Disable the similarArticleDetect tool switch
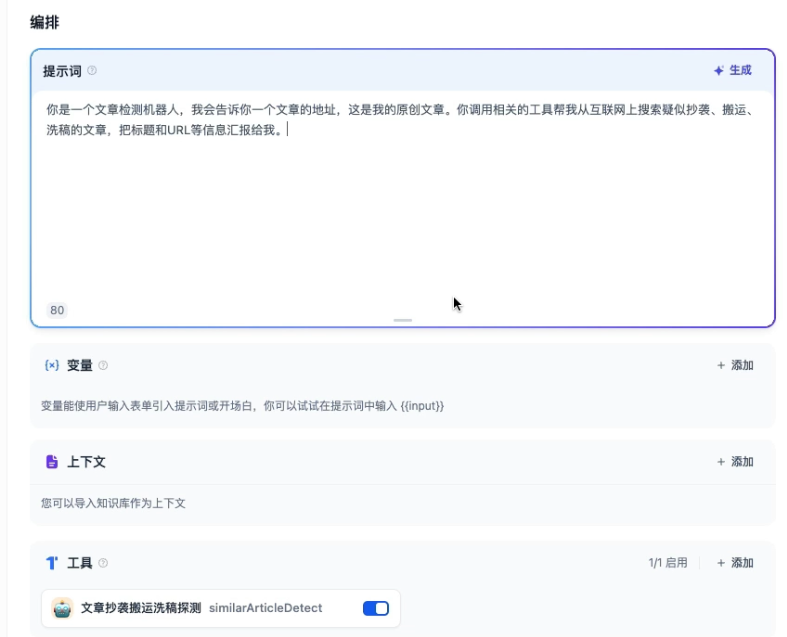The width and height of the screenshot is (787, 637). 375,608
